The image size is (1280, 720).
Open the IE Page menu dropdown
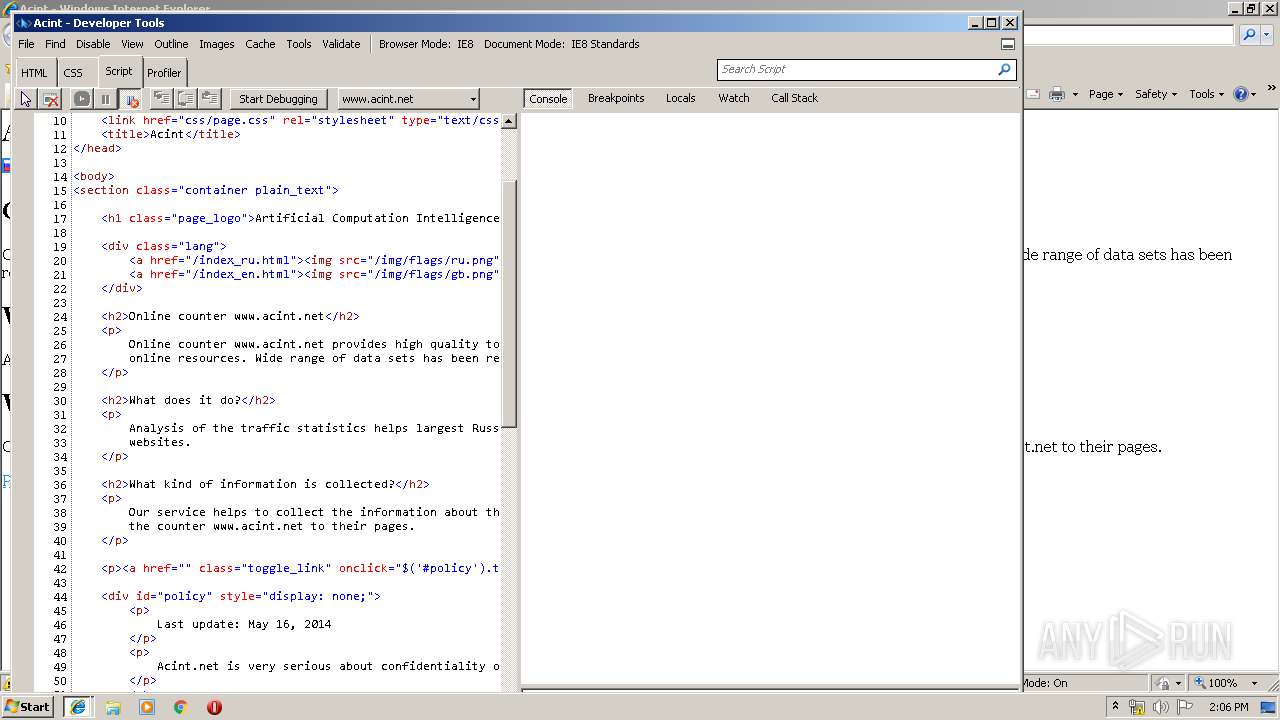click(x=1108, y=94)
